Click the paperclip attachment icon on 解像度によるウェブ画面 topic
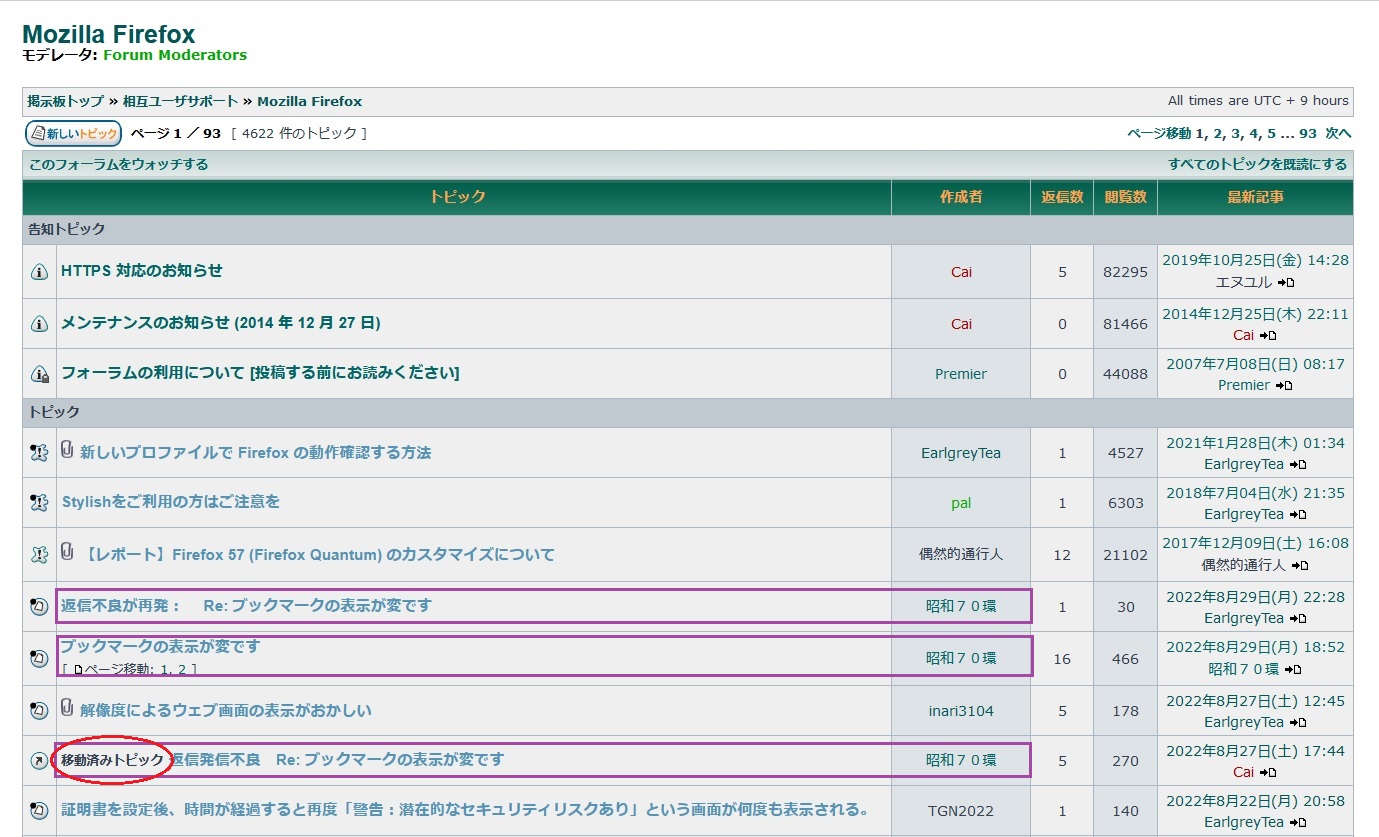The height and width of the screenshot is (837, 1379). (x=67, y=708)
